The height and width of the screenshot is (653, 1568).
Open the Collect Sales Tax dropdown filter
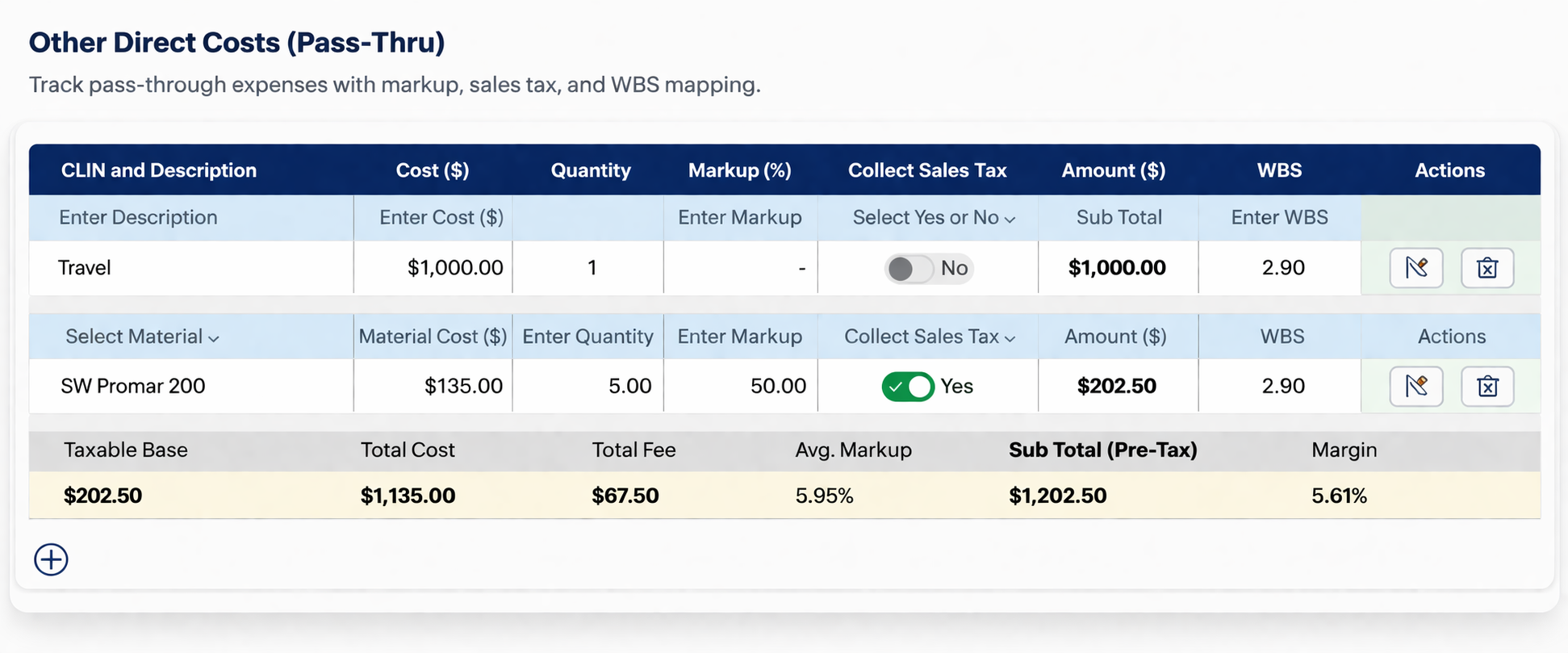tap(930, 337)
